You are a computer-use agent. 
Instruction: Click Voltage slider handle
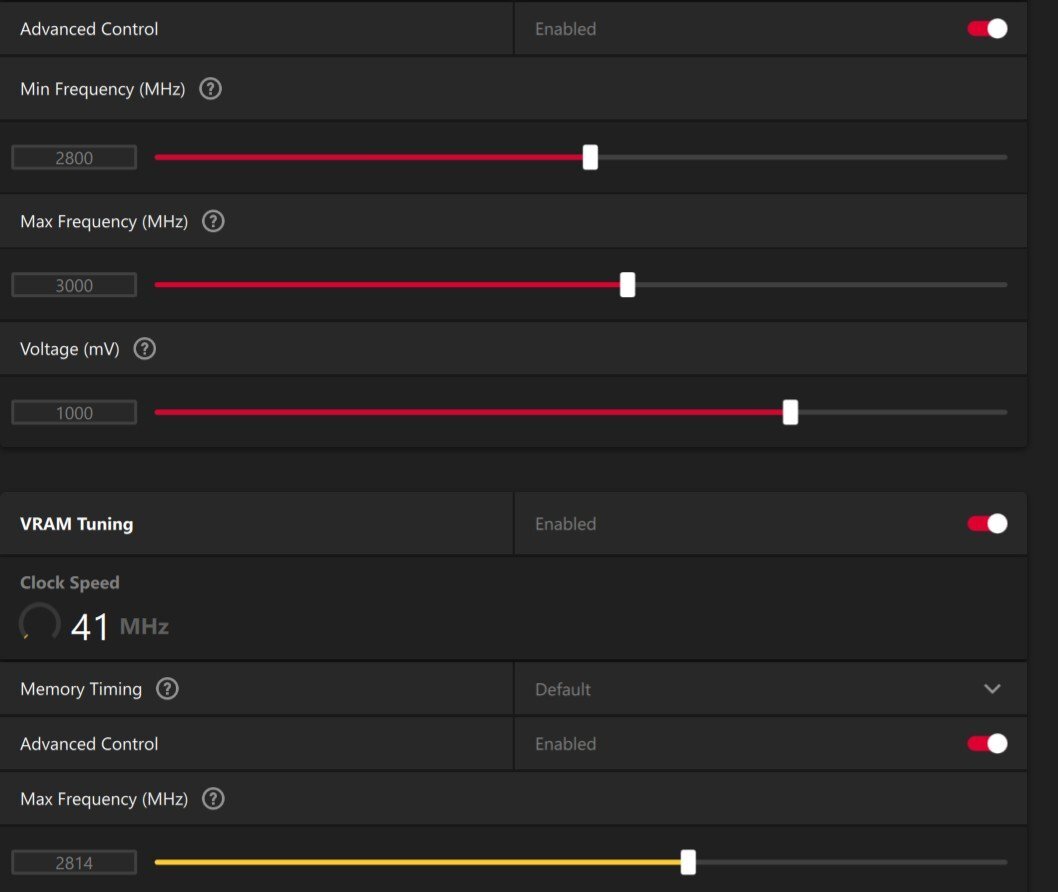[x=790, y=412]
